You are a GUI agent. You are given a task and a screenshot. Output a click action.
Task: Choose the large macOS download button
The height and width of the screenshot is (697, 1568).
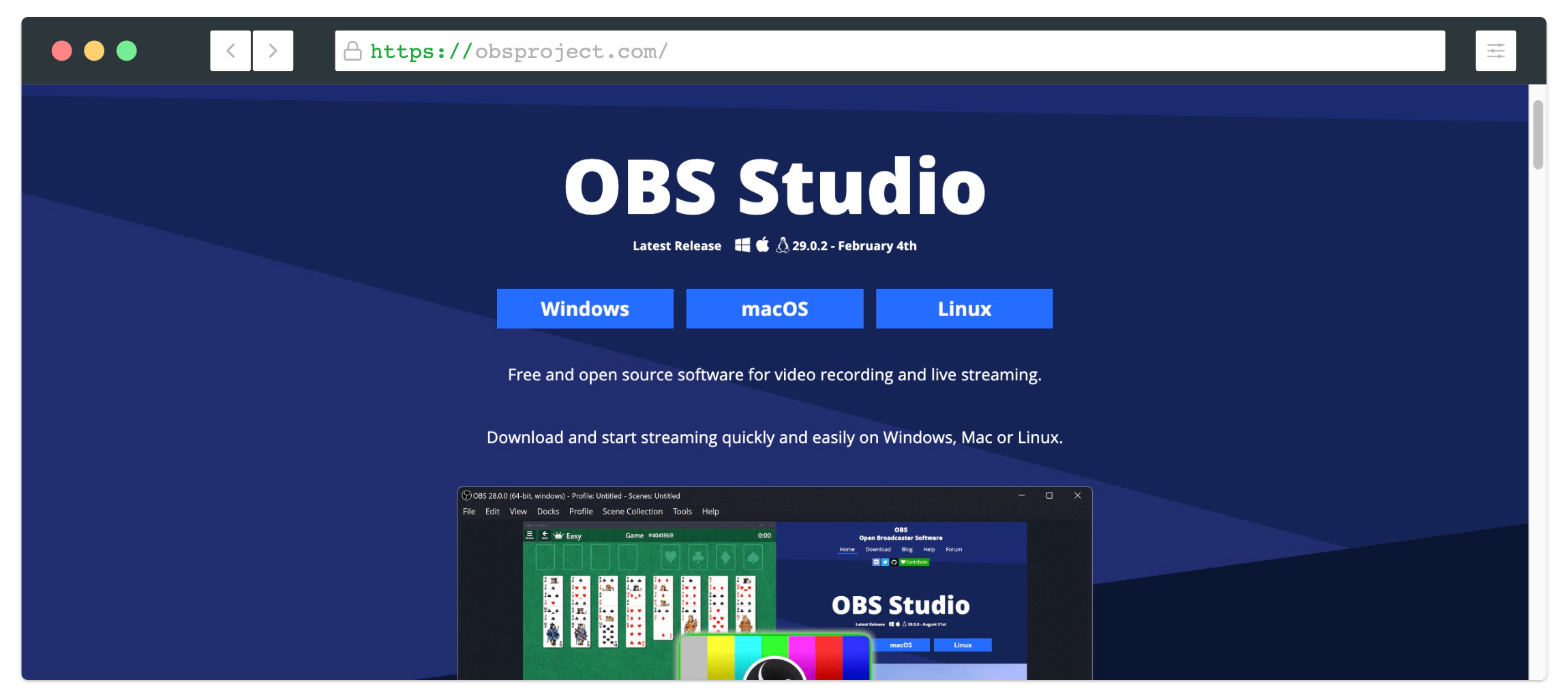(x=774, y=309)
